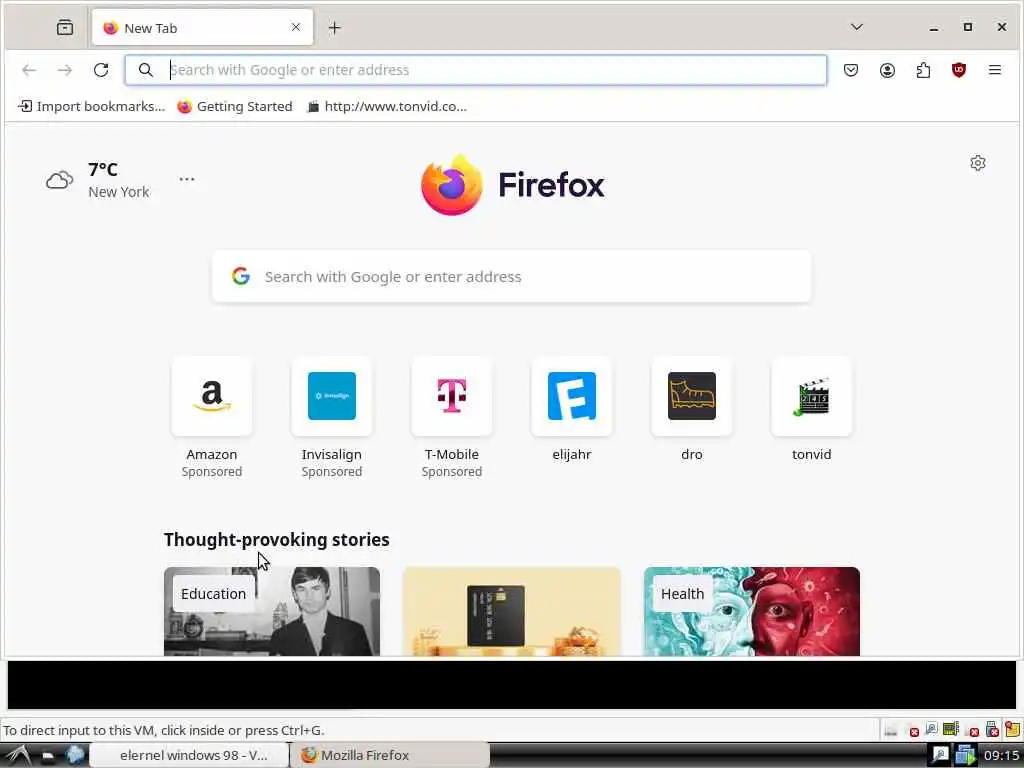Open the uBlock Origin shield icon
The image size is (1024, 768).
click(959, 70)
